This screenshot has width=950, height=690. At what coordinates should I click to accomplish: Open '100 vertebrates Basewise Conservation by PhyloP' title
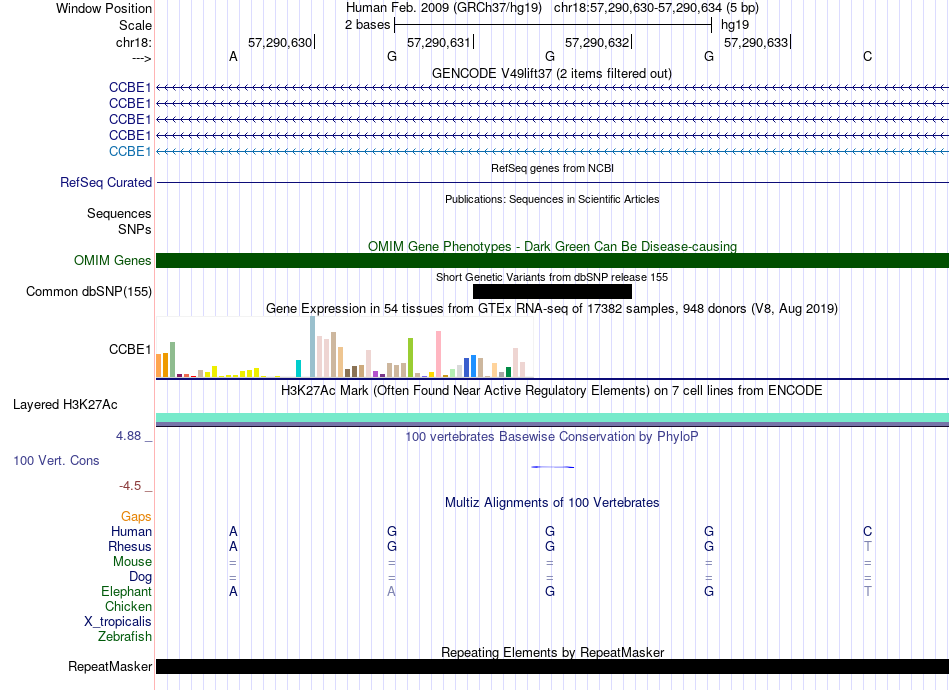[552, 436]
